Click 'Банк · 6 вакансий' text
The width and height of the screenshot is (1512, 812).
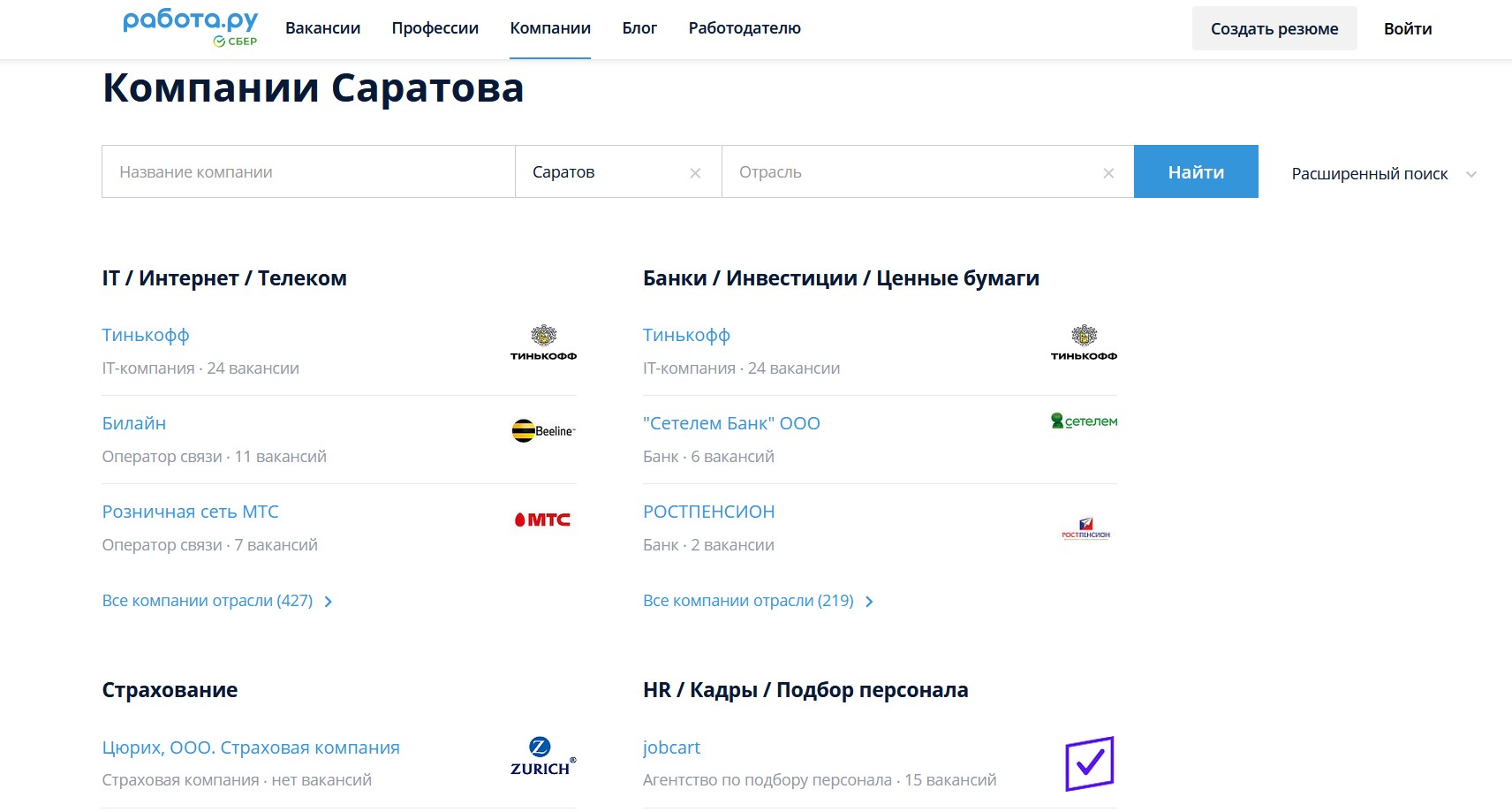[x=708, y=457]
